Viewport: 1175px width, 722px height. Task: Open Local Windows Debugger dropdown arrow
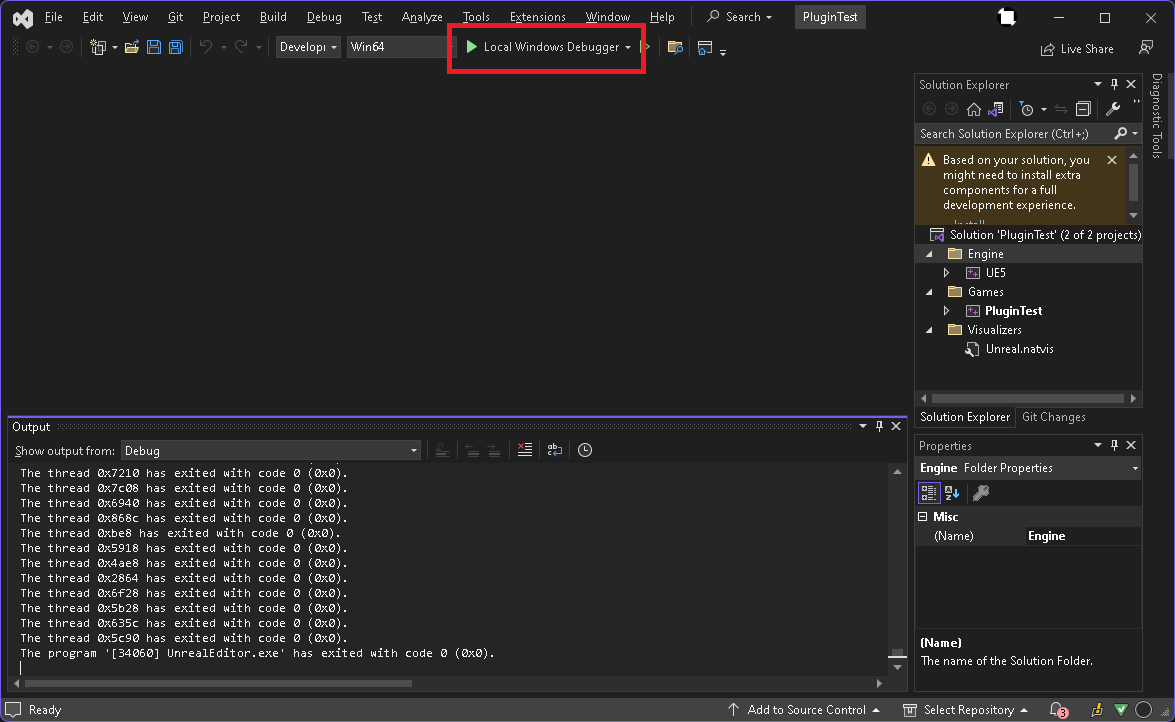[x=628, y=47]
